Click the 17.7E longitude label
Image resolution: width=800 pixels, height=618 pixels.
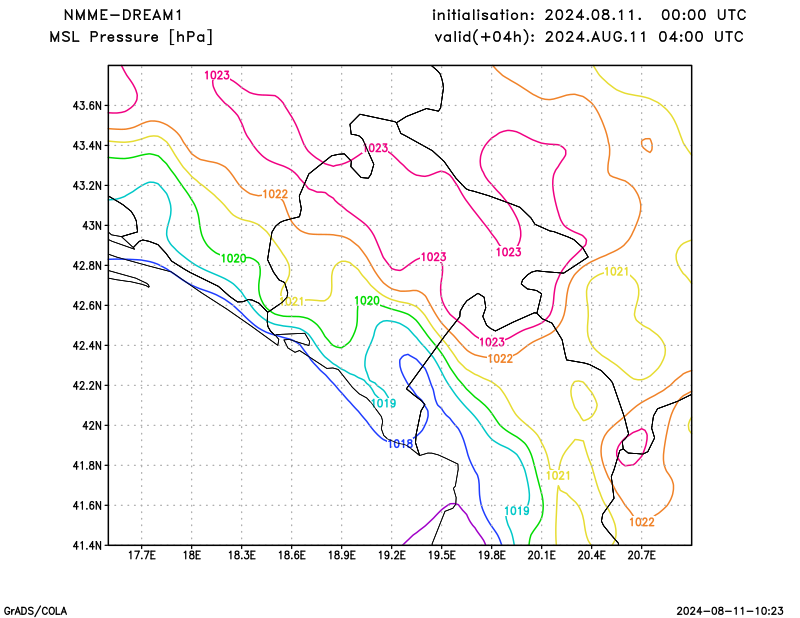pos(141,555)
